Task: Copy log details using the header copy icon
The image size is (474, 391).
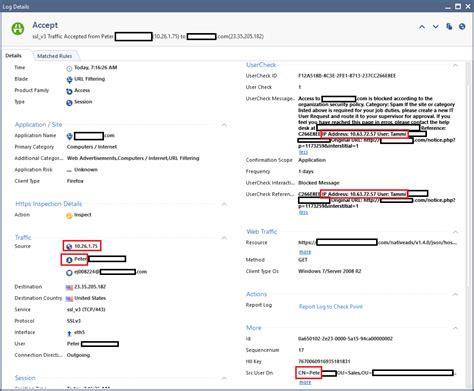Action: [449, 26]
